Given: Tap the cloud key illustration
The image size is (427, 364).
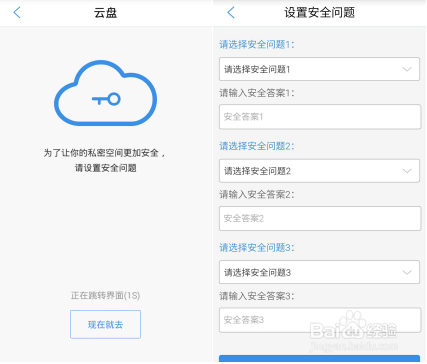Looking at the screenshot, I should point(105,93).
